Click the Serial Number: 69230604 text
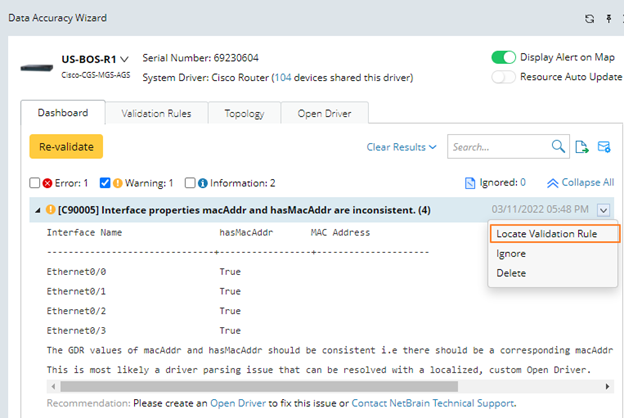The image size is (624, 418). click(201, 58)
